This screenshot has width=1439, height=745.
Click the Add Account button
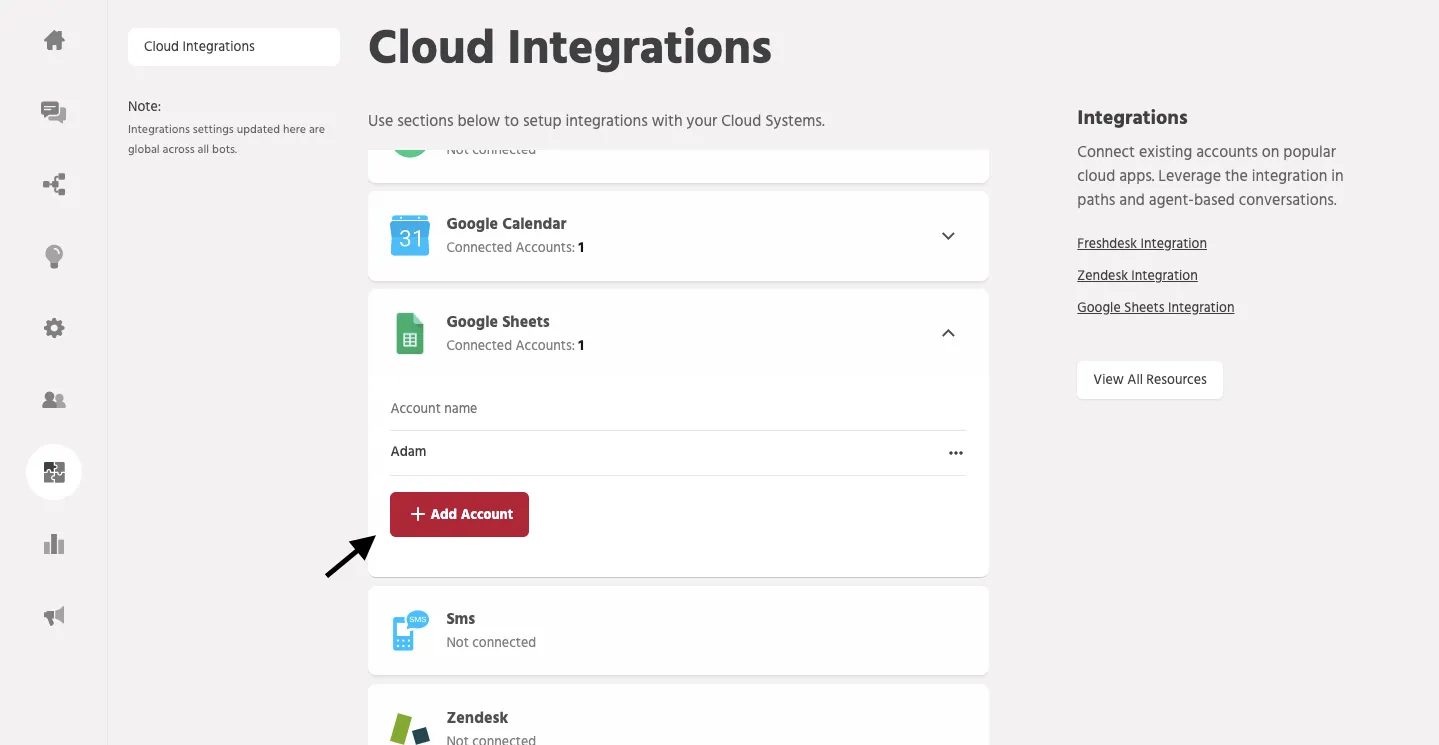(459, 514)
